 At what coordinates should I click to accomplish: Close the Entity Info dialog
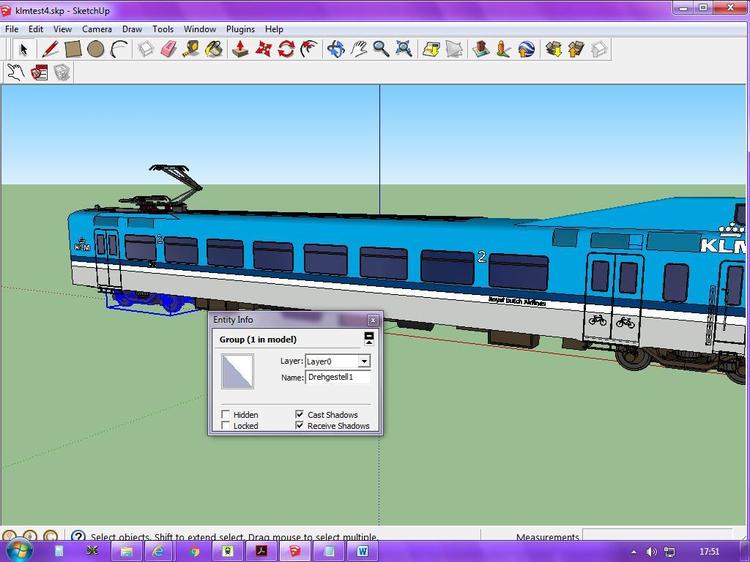click(373, 320)
